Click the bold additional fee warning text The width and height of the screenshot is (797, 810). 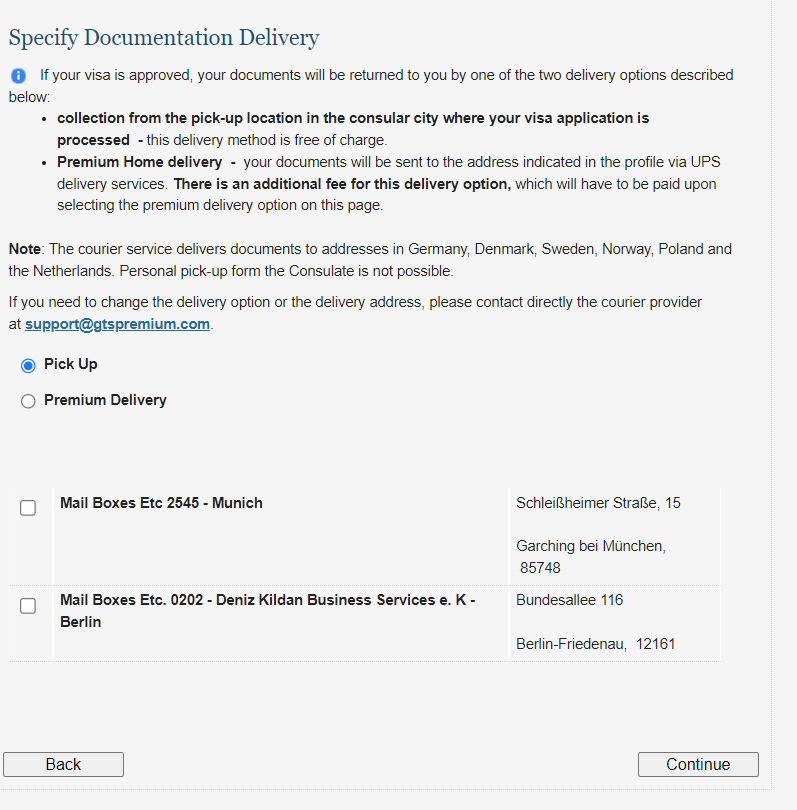click(x=342, y=184)
